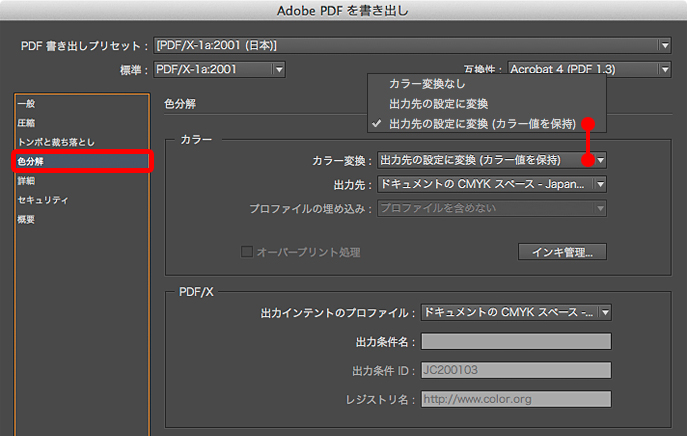Toggle the オーバープリント処理 checkbox
Screen dimensions: 687x436
point(247,252)
